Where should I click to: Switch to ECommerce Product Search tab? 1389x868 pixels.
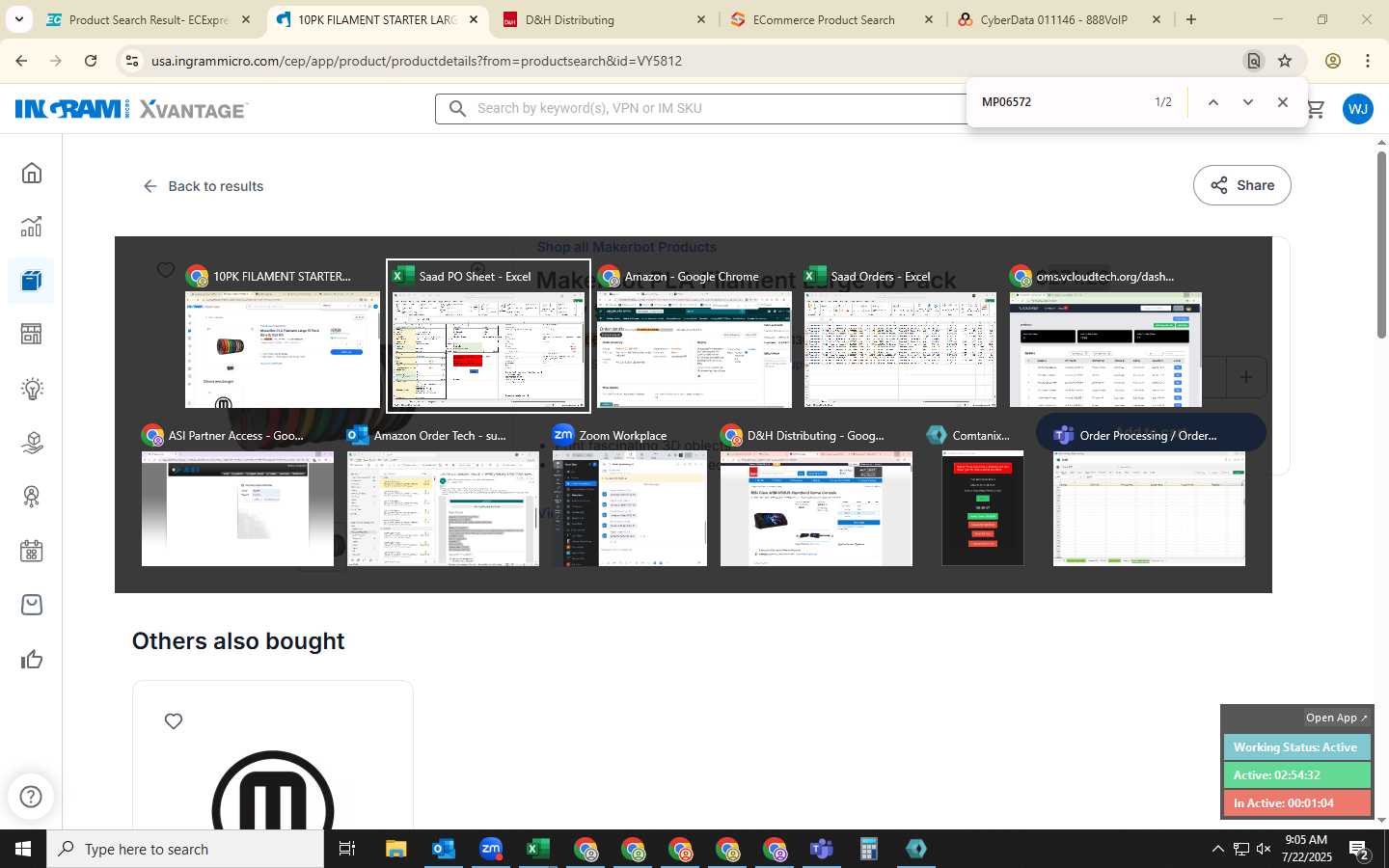tap(832, 19)
